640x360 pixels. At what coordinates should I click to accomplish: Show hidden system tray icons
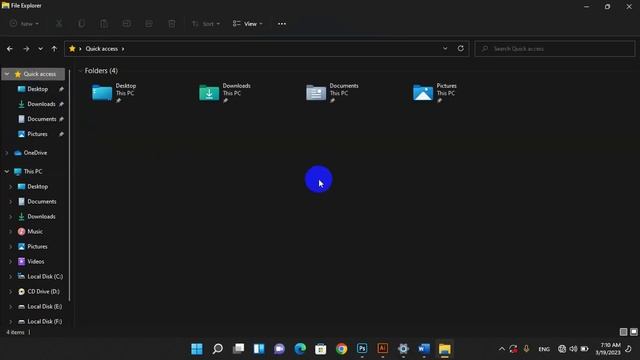click(x=502, y=349)
